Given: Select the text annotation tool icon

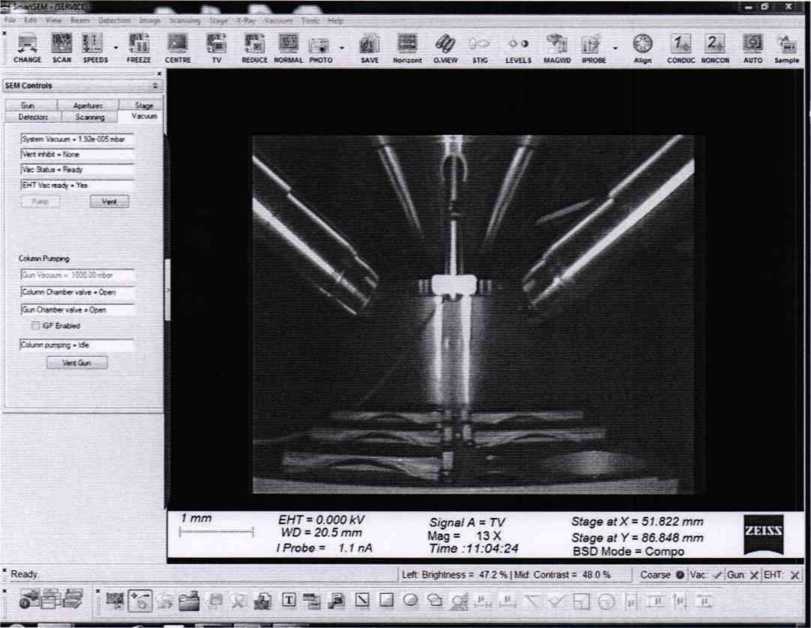Looking at the screenshot, I should (x=288, y=601).
